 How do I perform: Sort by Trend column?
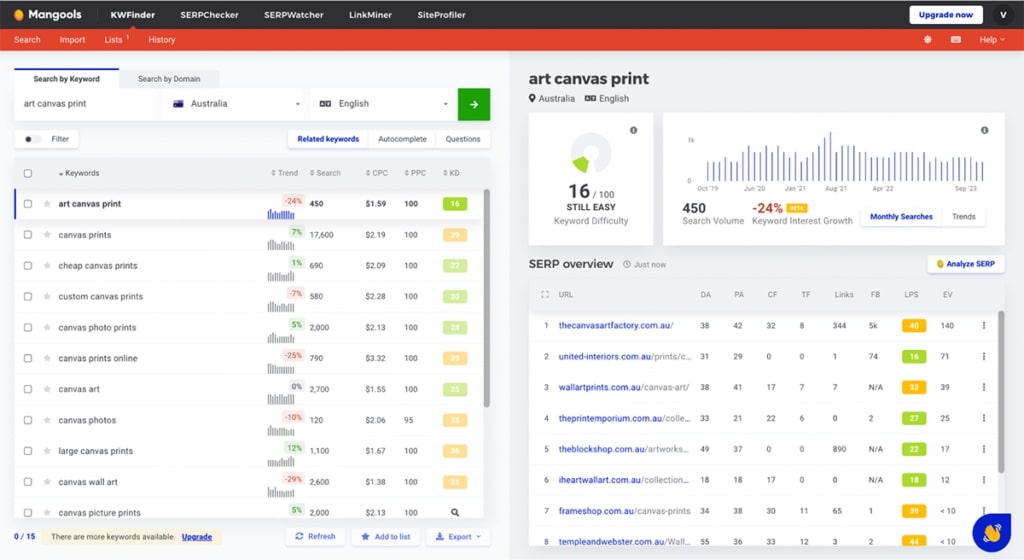pos(284,173)
